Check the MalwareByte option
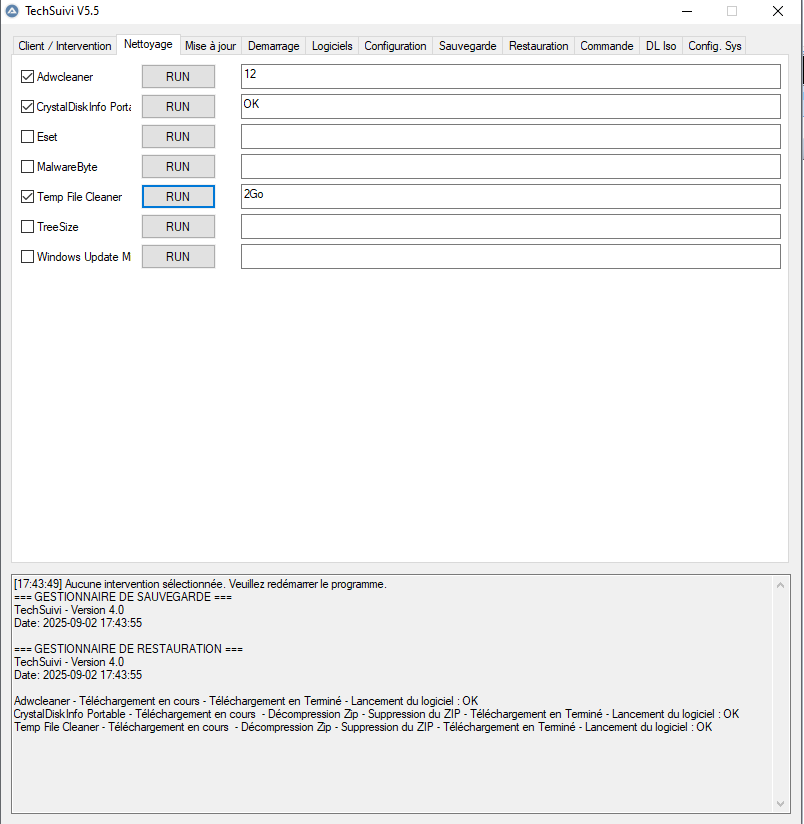This screenshot has width=804, height=824. 25,166
